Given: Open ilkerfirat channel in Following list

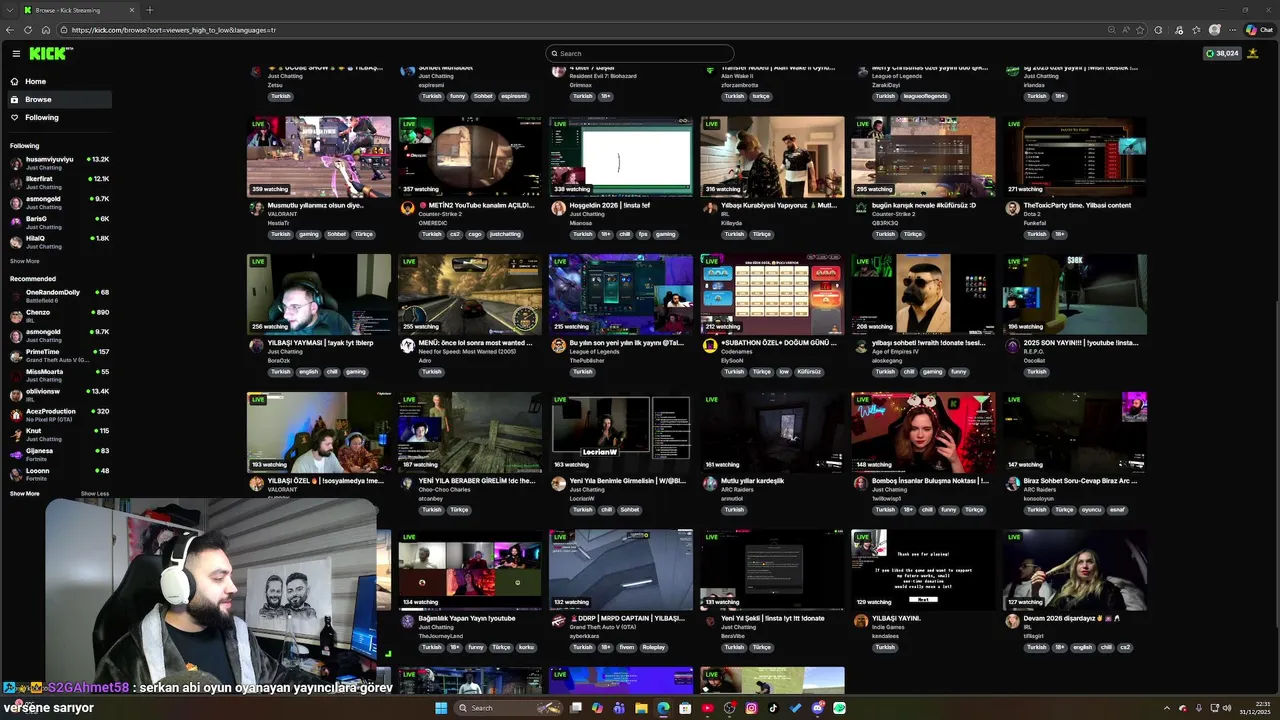Looking at the screenshot, I should click(x=59, y=182).
